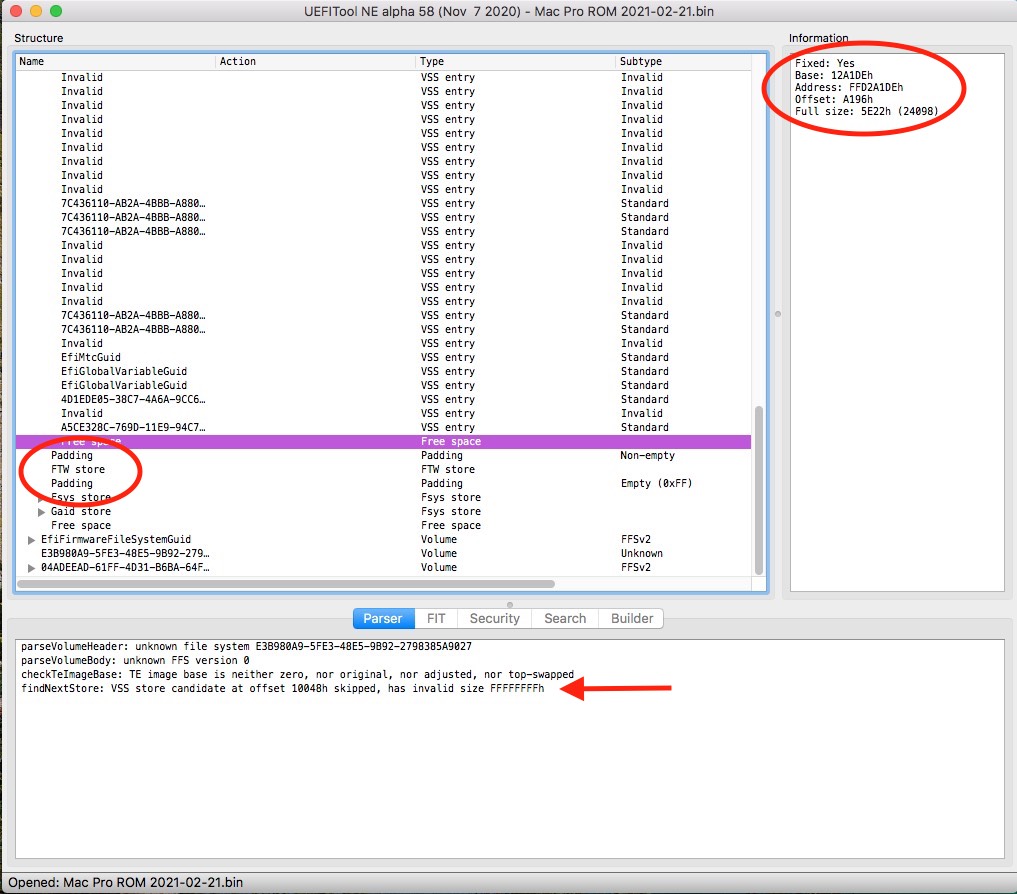Viewport: 1017px width, 894px height.
Task: Open the Security tab
Action: tap(494, 618)
